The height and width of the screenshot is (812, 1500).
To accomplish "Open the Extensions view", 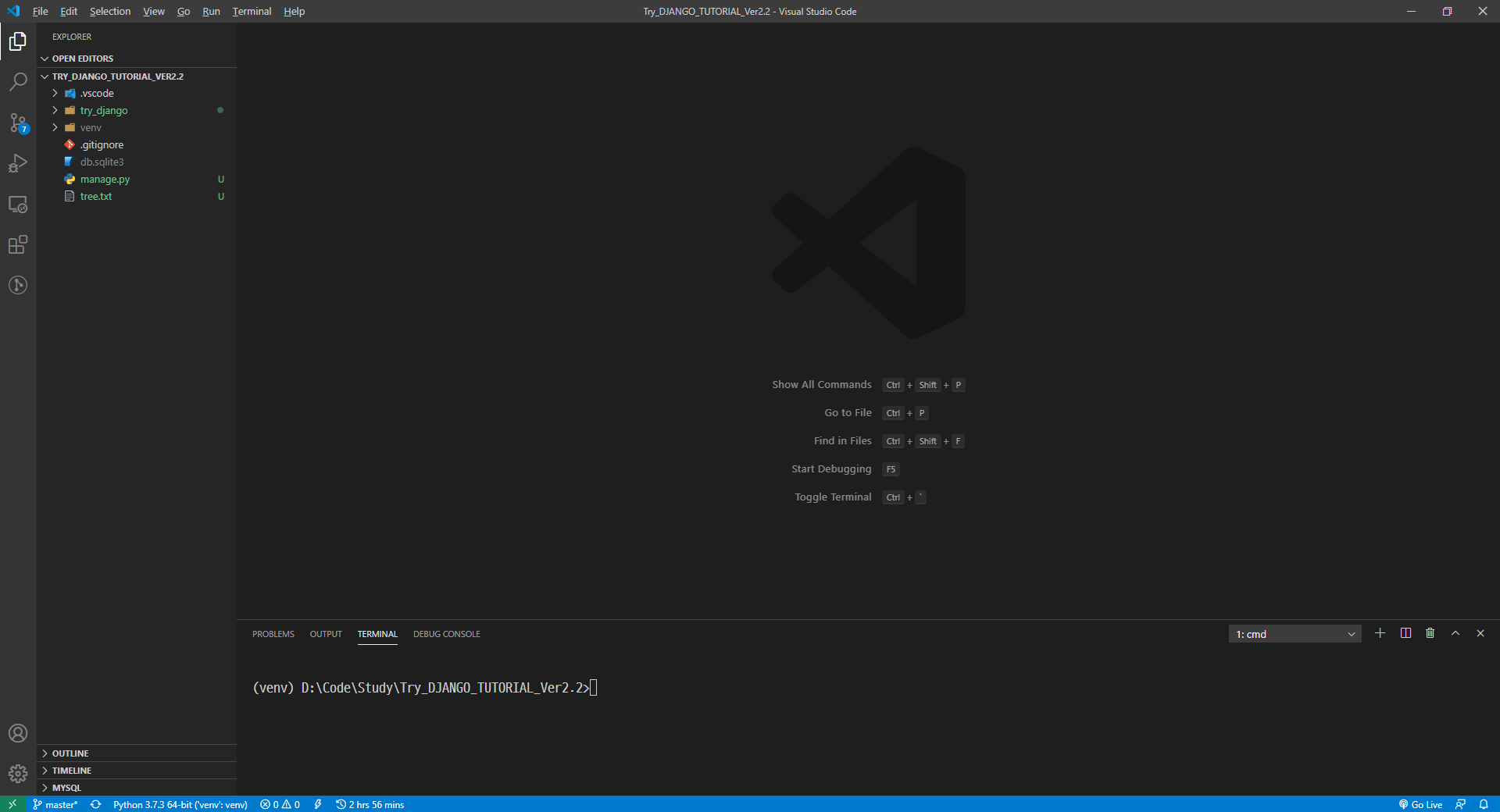I will pyautogui.click(x=18, y=244).
